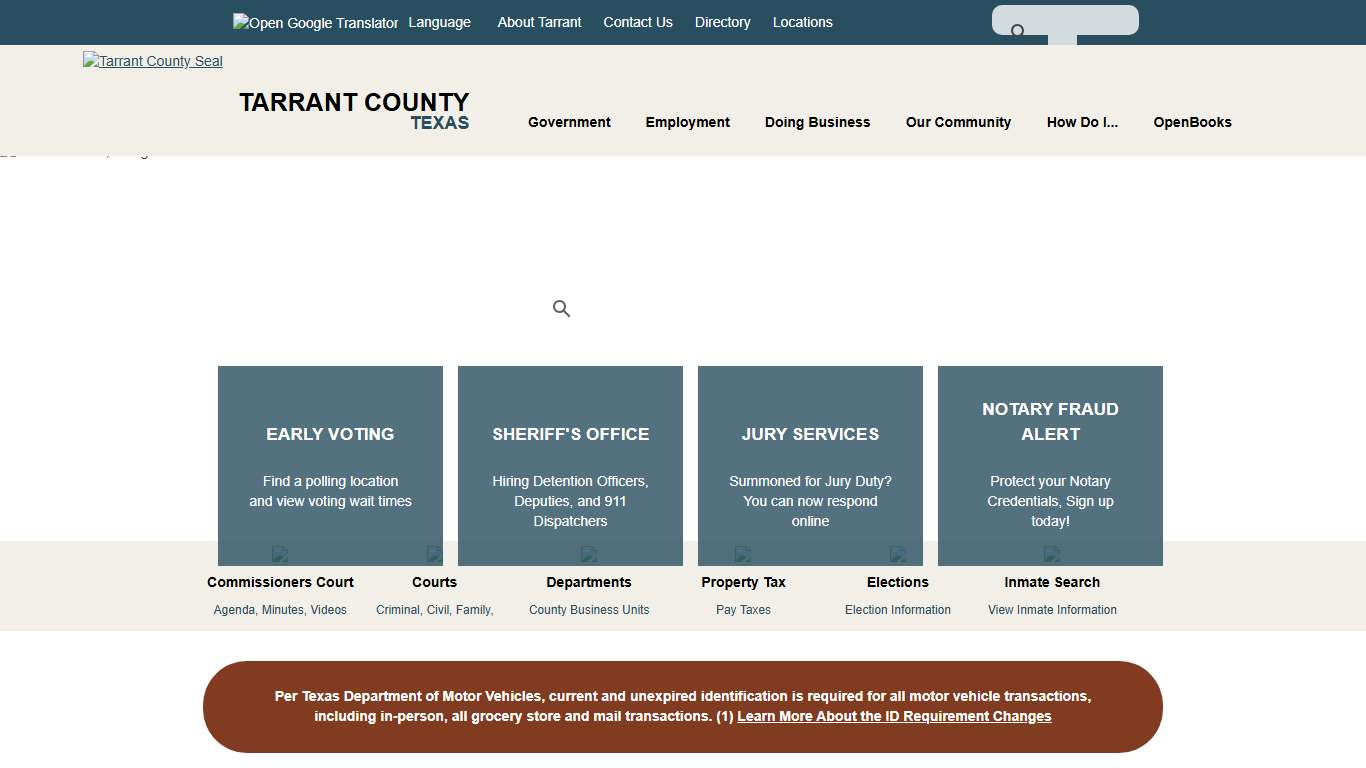Open the Doing Business menu

(x=817, y=122)
